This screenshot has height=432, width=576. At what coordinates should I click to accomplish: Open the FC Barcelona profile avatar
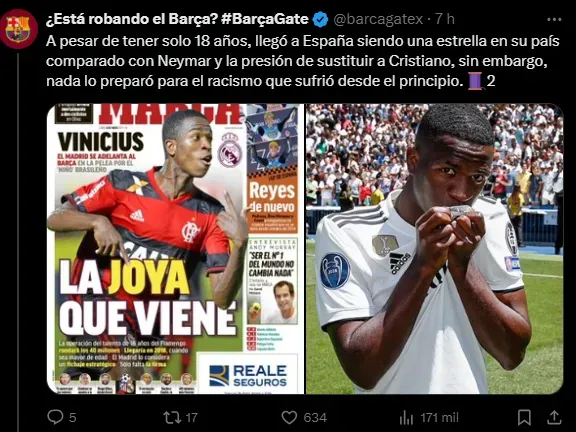(19, 29)
